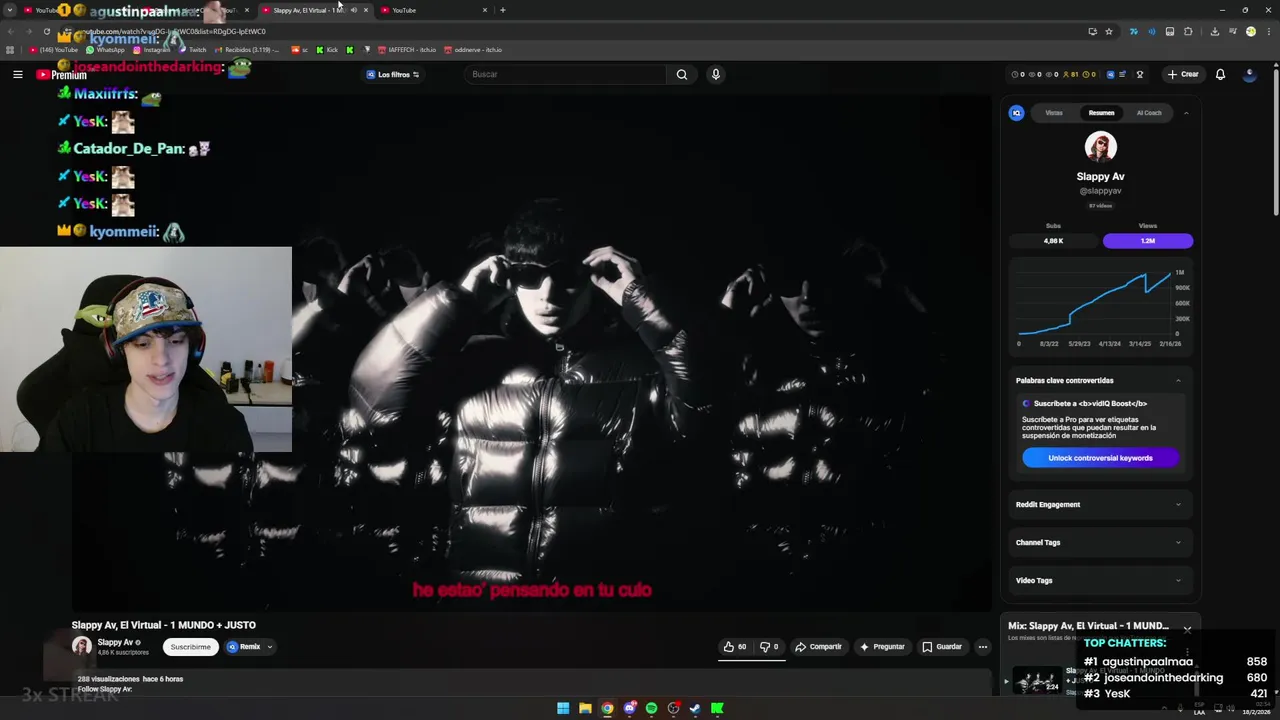Viewport: 1280px width, 720px height.
Task: Open the WhatsApp bookmark
Action: [x=105, y=49]
